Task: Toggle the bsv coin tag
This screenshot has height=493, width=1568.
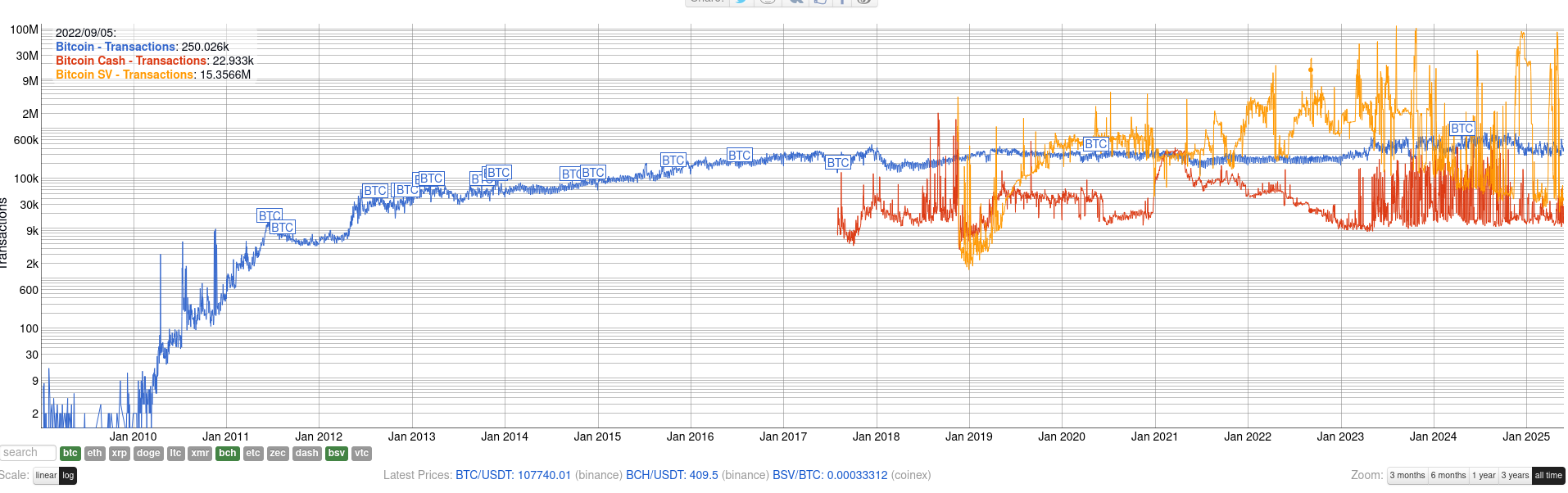Action: 337,454
